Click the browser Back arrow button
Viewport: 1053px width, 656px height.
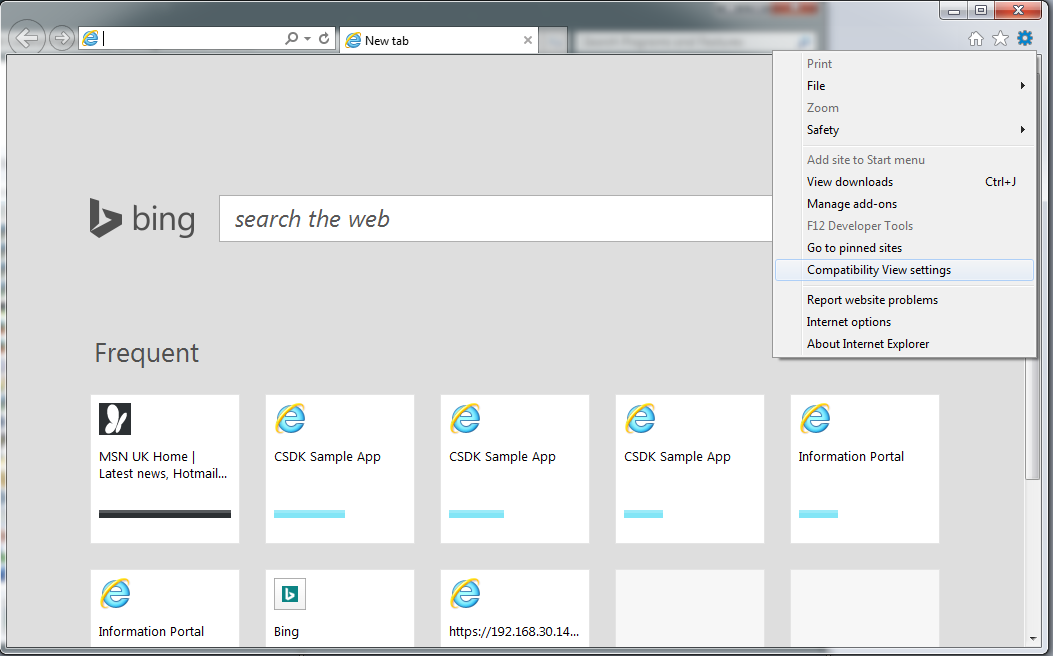pyautogui.click(x=27, y=38)
